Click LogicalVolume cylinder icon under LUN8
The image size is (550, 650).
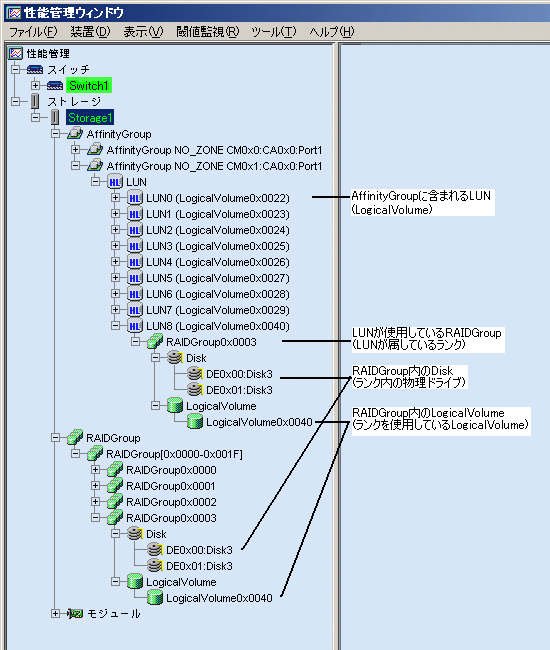click(x=175, y=405)
